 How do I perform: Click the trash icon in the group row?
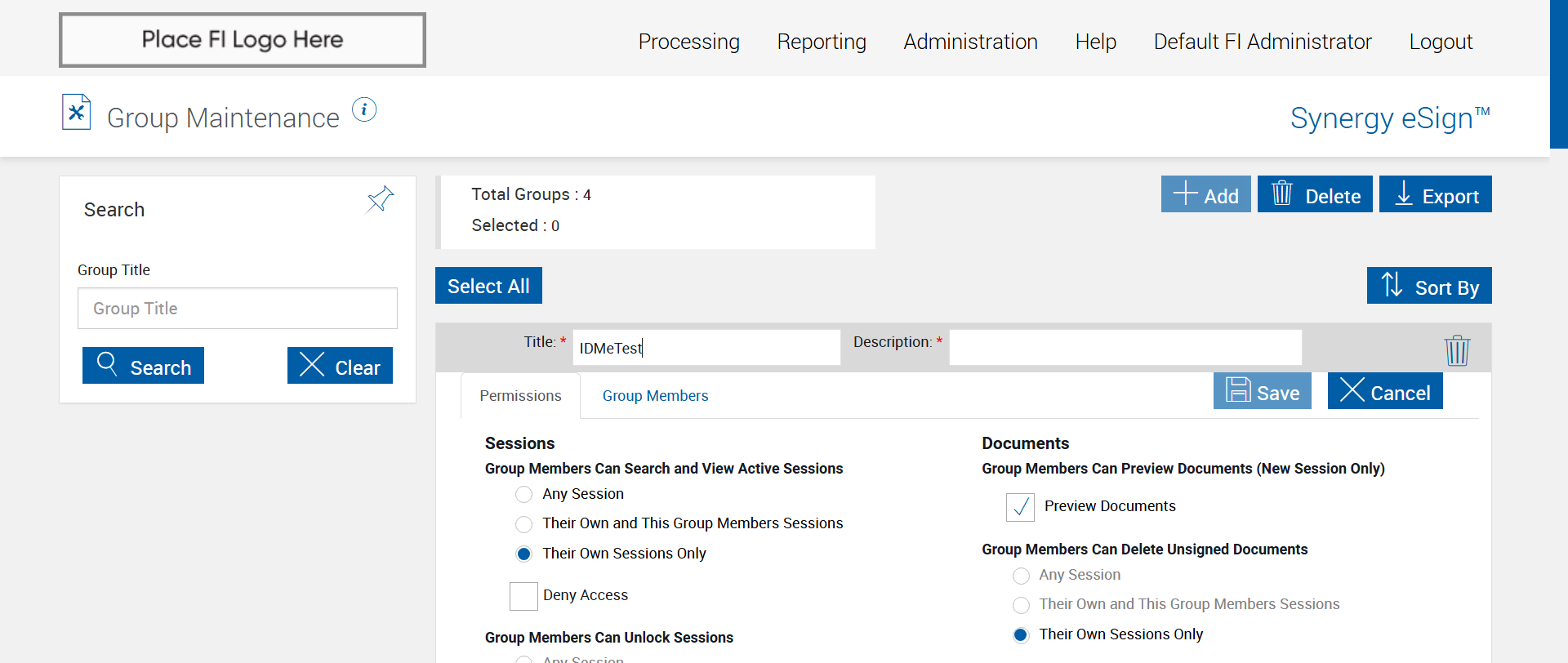click(x=1457, y=350)
